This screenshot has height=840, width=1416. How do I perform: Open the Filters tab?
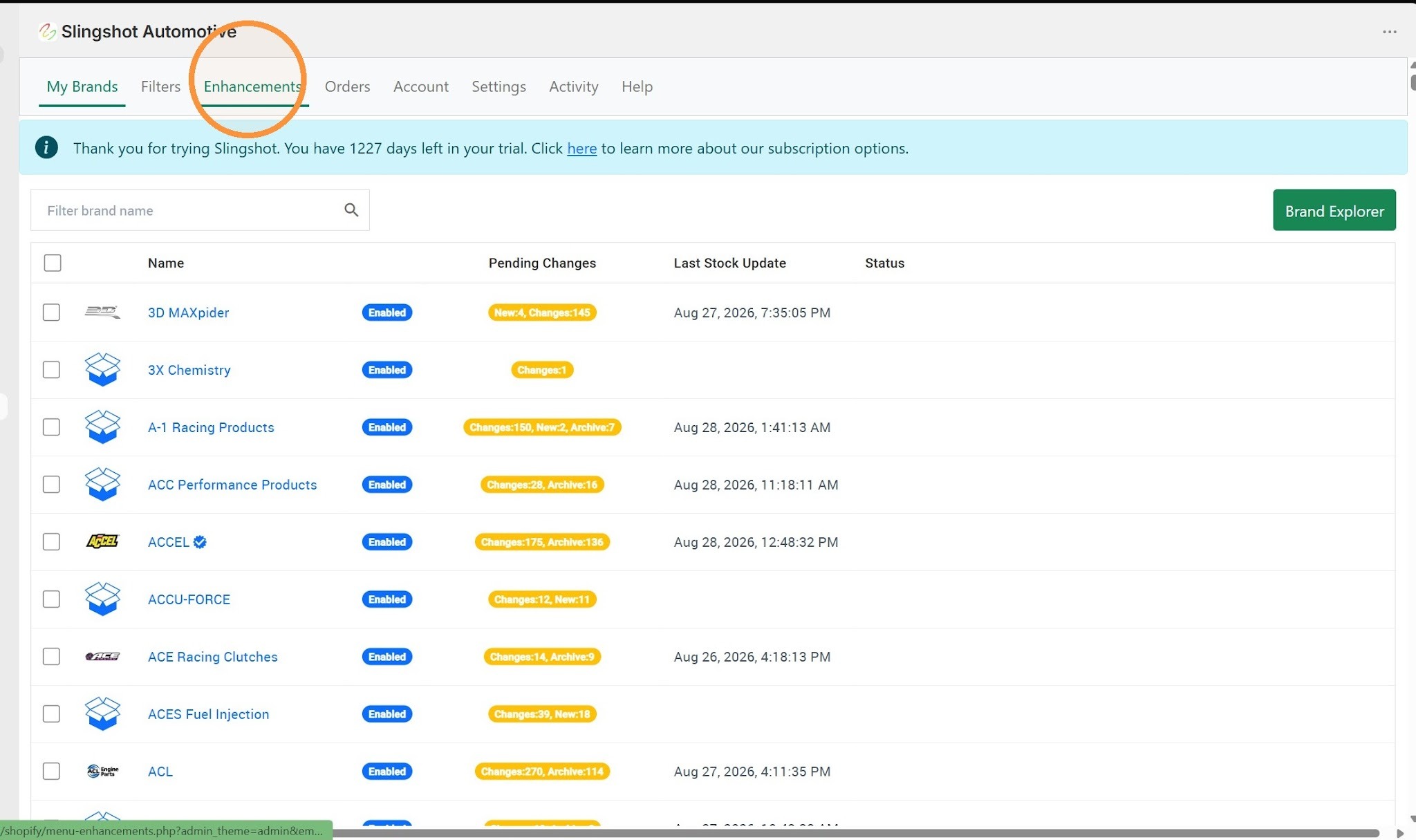pos(160,86)
